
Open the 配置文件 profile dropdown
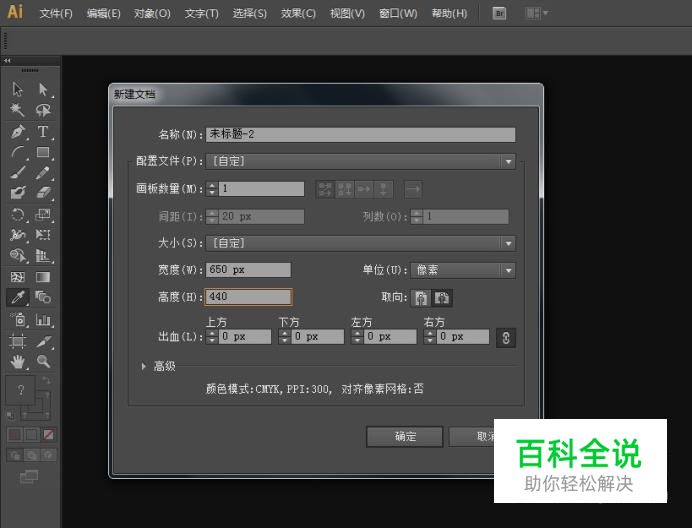coord(361,162)
